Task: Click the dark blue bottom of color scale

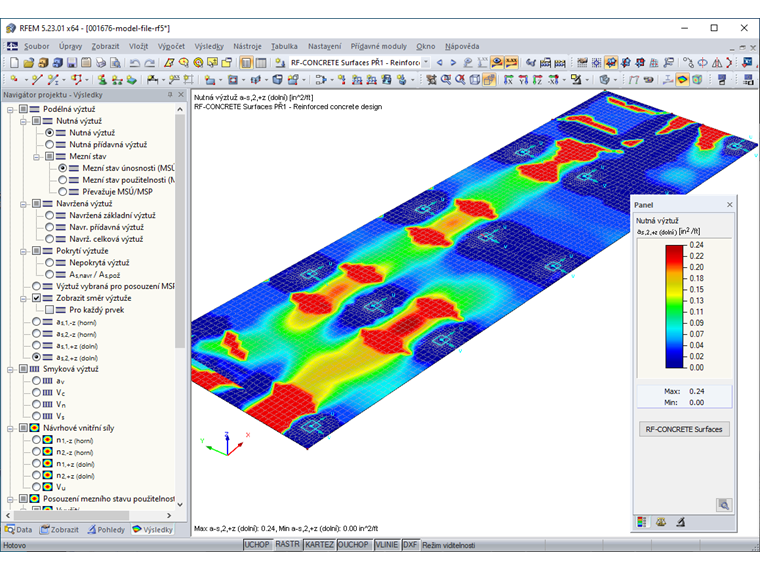Action: click(x=674, y=362)
